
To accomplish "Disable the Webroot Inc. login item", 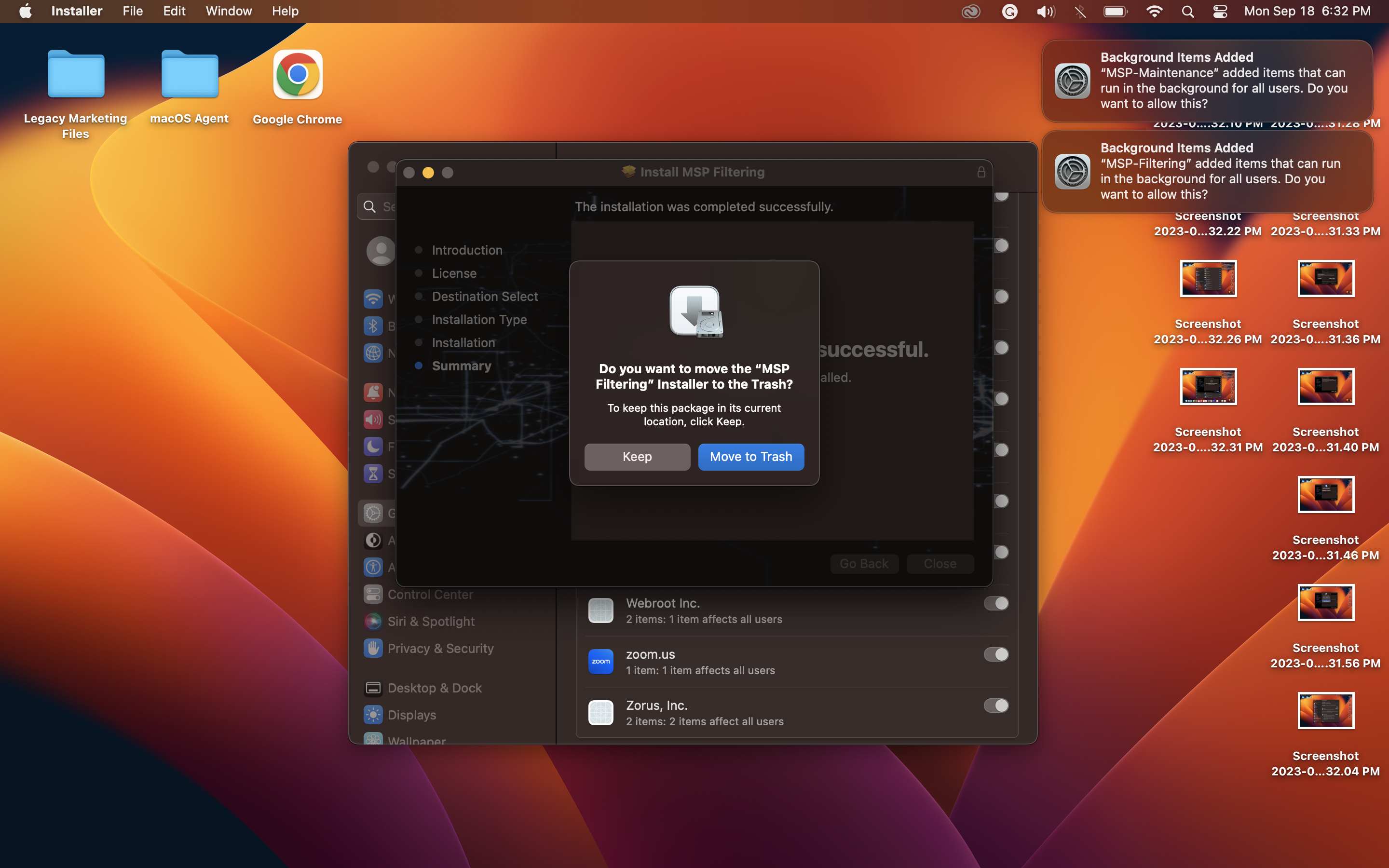I will pyautogui.click(x=995, y=603).
